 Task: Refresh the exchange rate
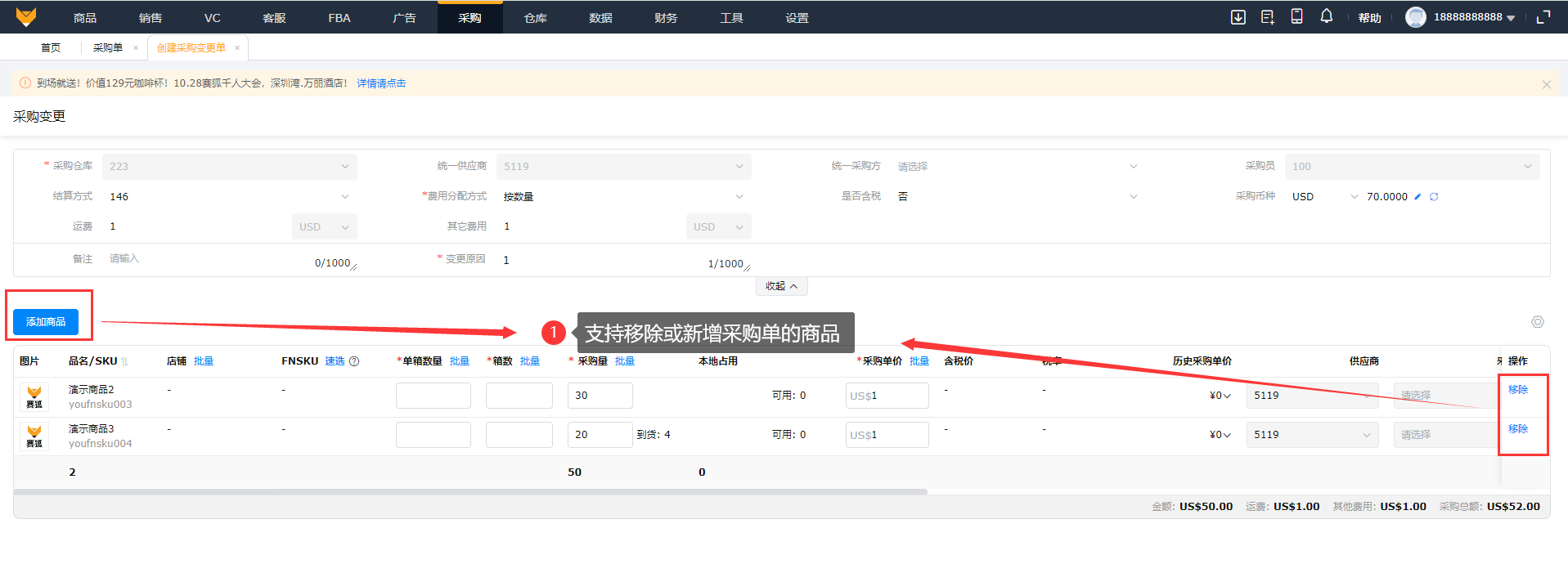pyautogui.click(x=1434, y=197)
